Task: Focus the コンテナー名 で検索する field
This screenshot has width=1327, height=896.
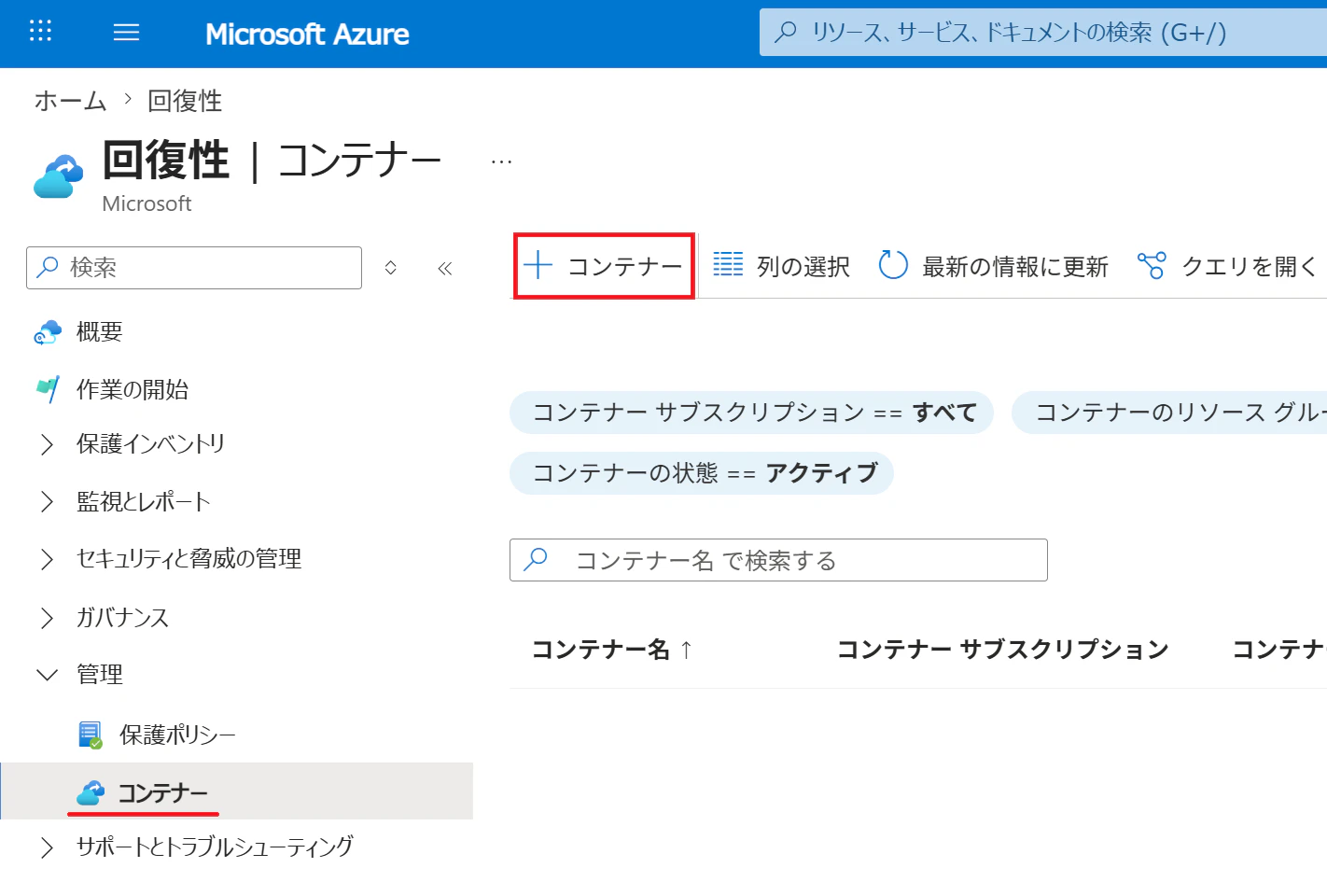Action: pyautogui.click(x=778, y=560)
